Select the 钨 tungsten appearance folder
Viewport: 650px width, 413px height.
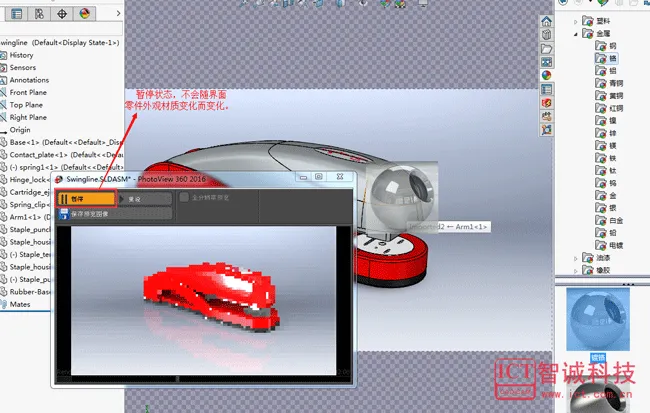pos(606,183)
